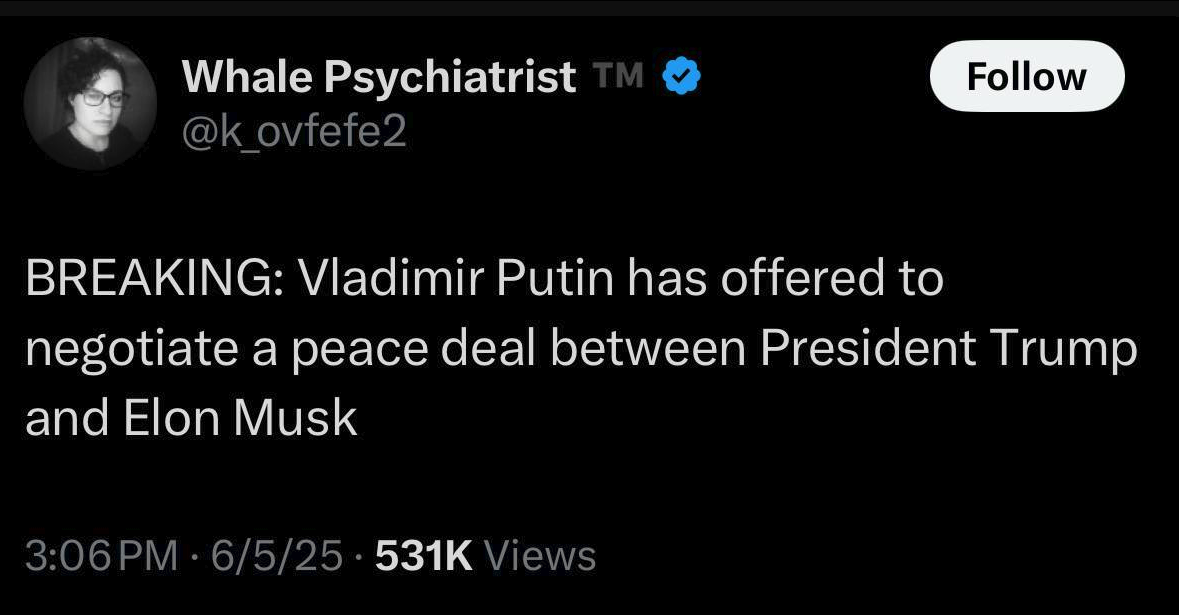Click the words President Trump in the post
The width and height of the screenshot is (1179, 615).
[x=948, y=350]
